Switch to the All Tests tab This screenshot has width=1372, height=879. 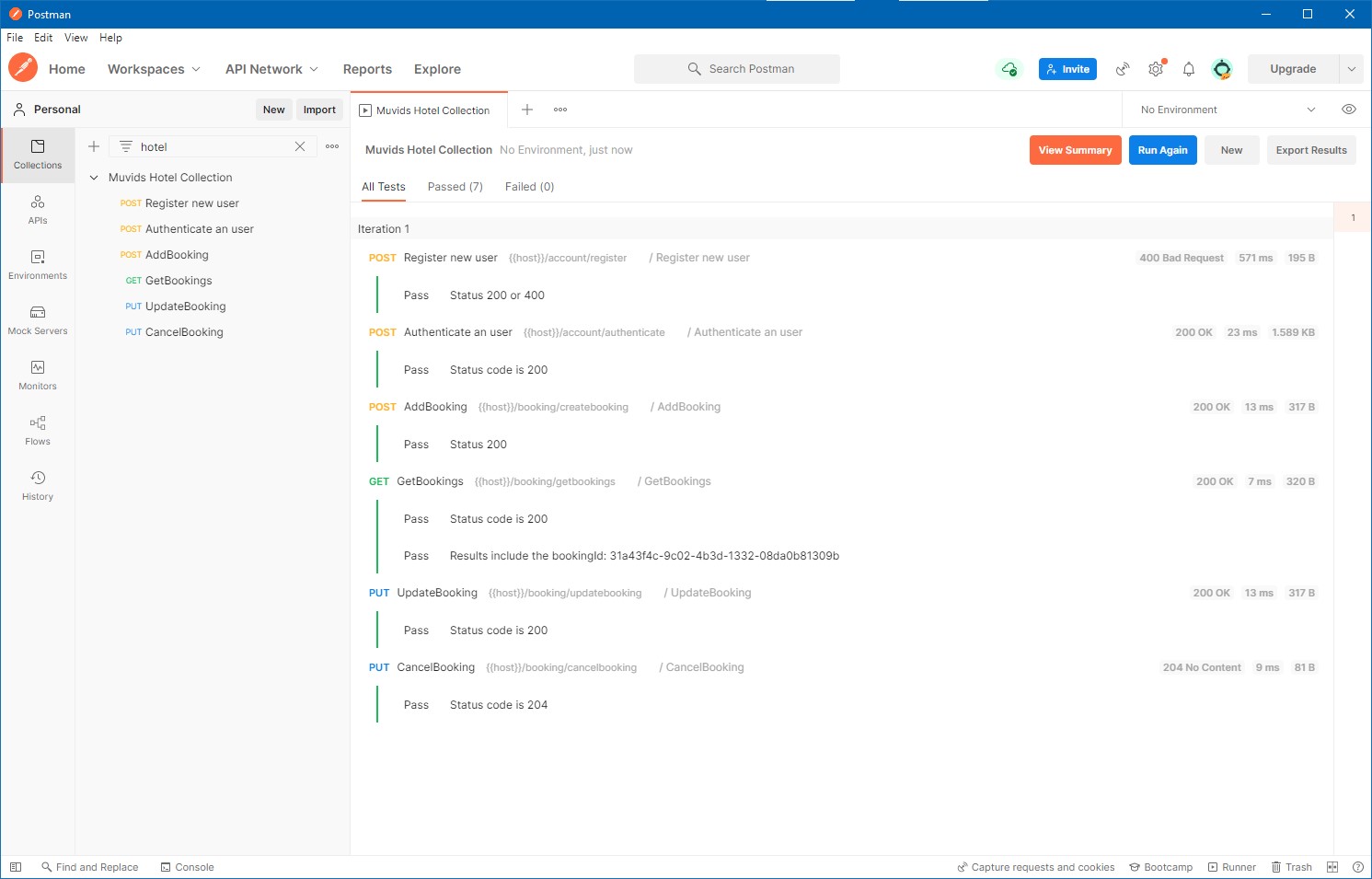(x=384, y=187)
